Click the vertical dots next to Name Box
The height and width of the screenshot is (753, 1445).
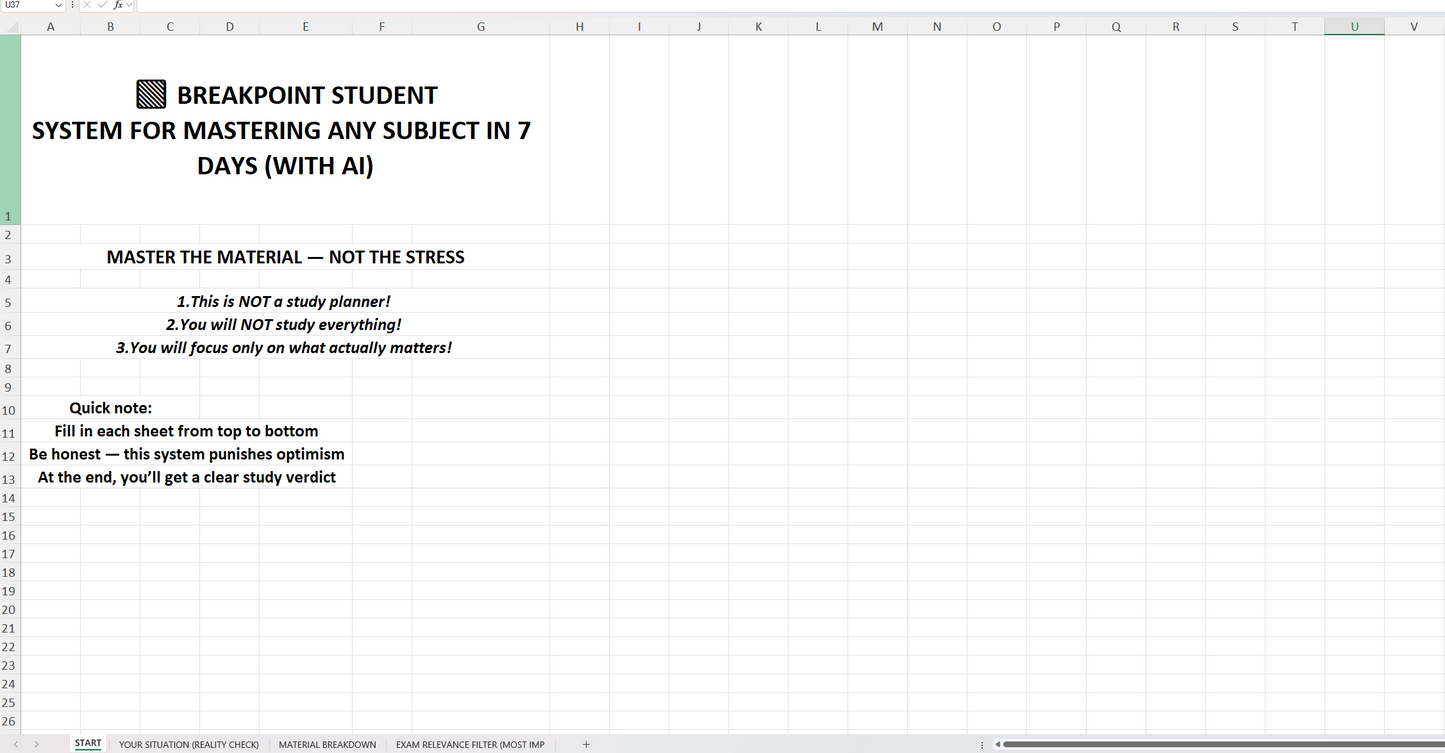[72, 5]
